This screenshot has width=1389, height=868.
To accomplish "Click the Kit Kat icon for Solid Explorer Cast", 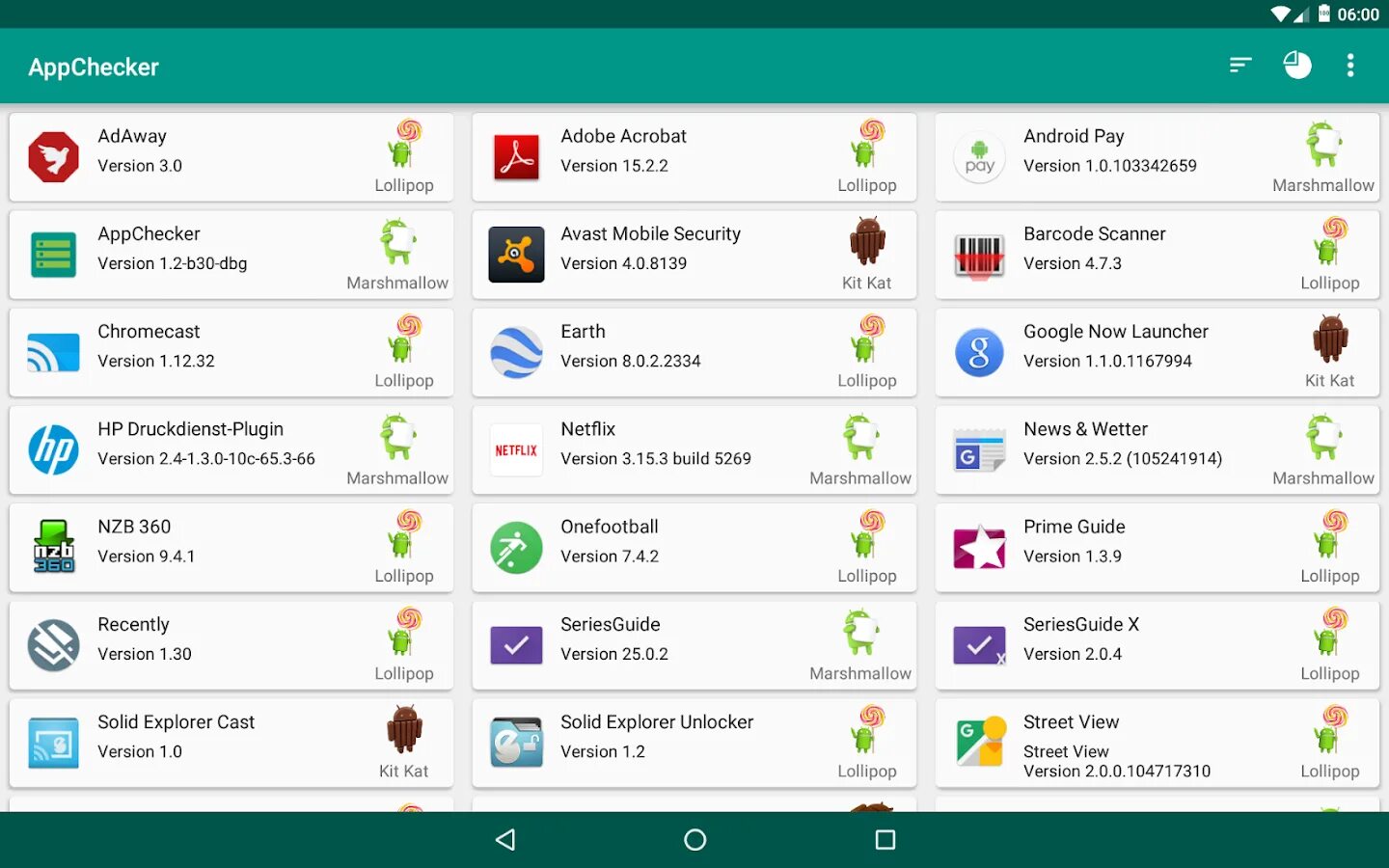I will coord(404,728).
